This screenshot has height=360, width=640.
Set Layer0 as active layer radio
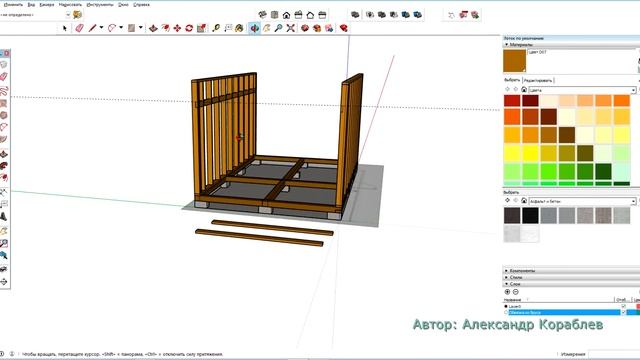506,306
